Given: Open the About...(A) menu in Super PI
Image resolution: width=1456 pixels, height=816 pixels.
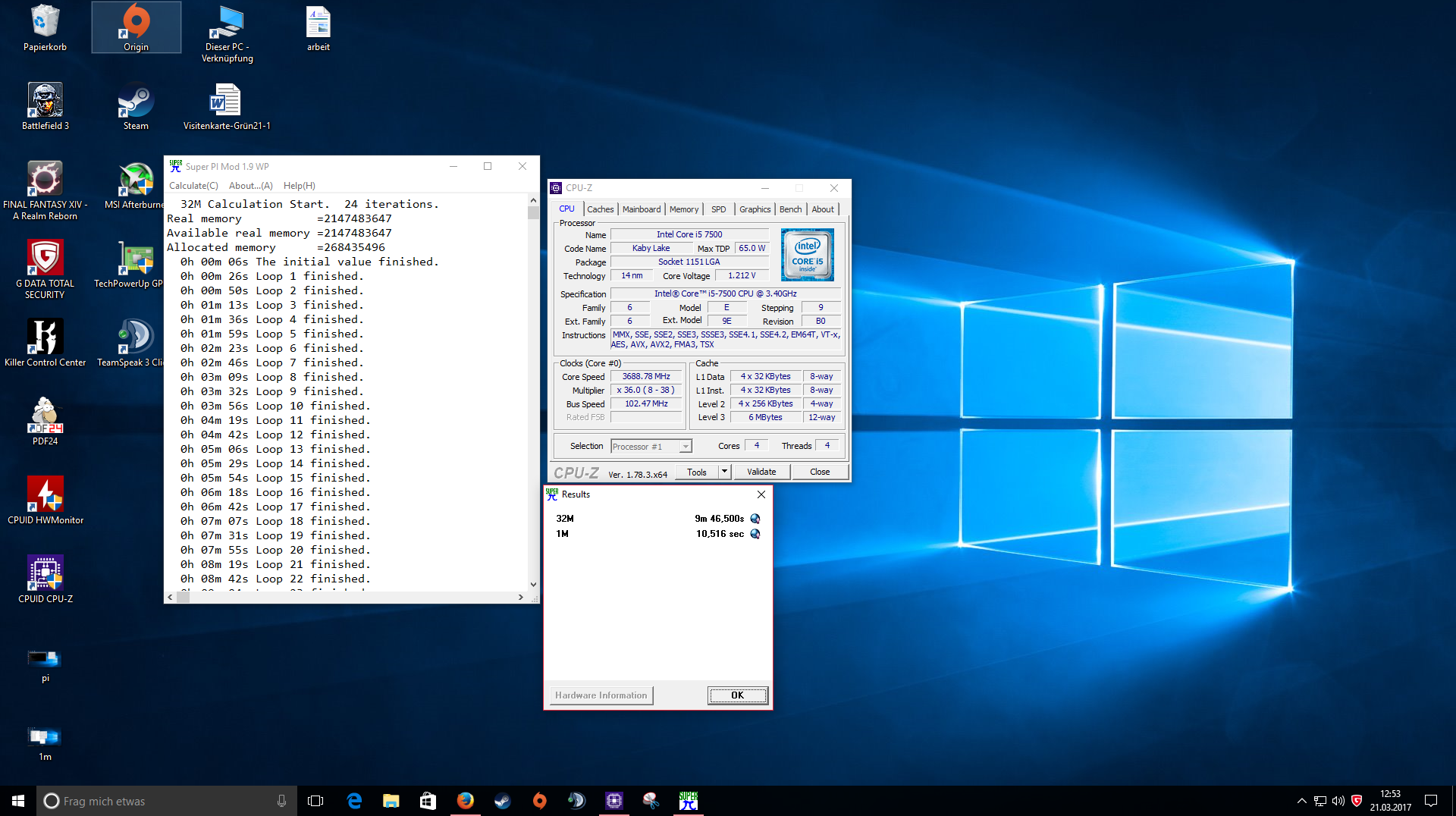Looking at the screenshot, I should (x=251, y=186).
